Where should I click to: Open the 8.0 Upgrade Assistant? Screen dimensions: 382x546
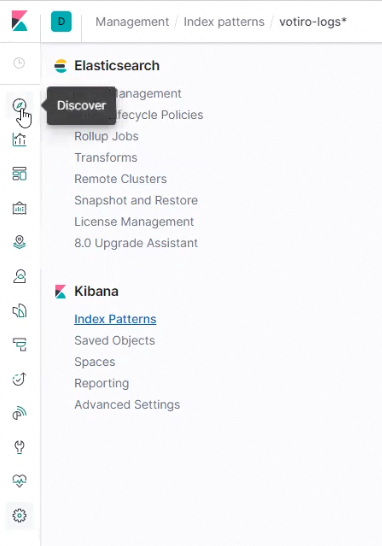tap(136, 243)
